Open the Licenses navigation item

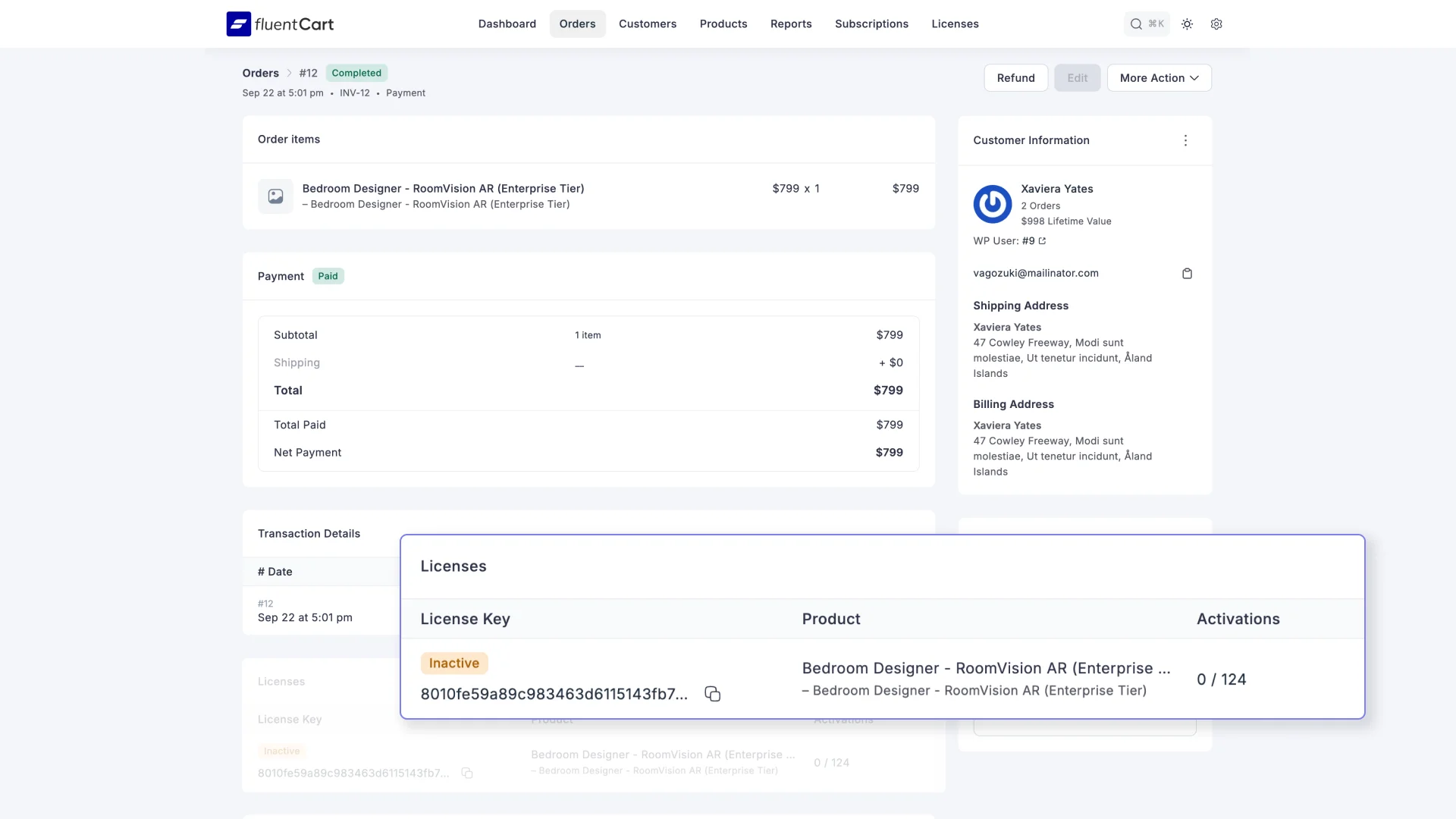point(955,24)
